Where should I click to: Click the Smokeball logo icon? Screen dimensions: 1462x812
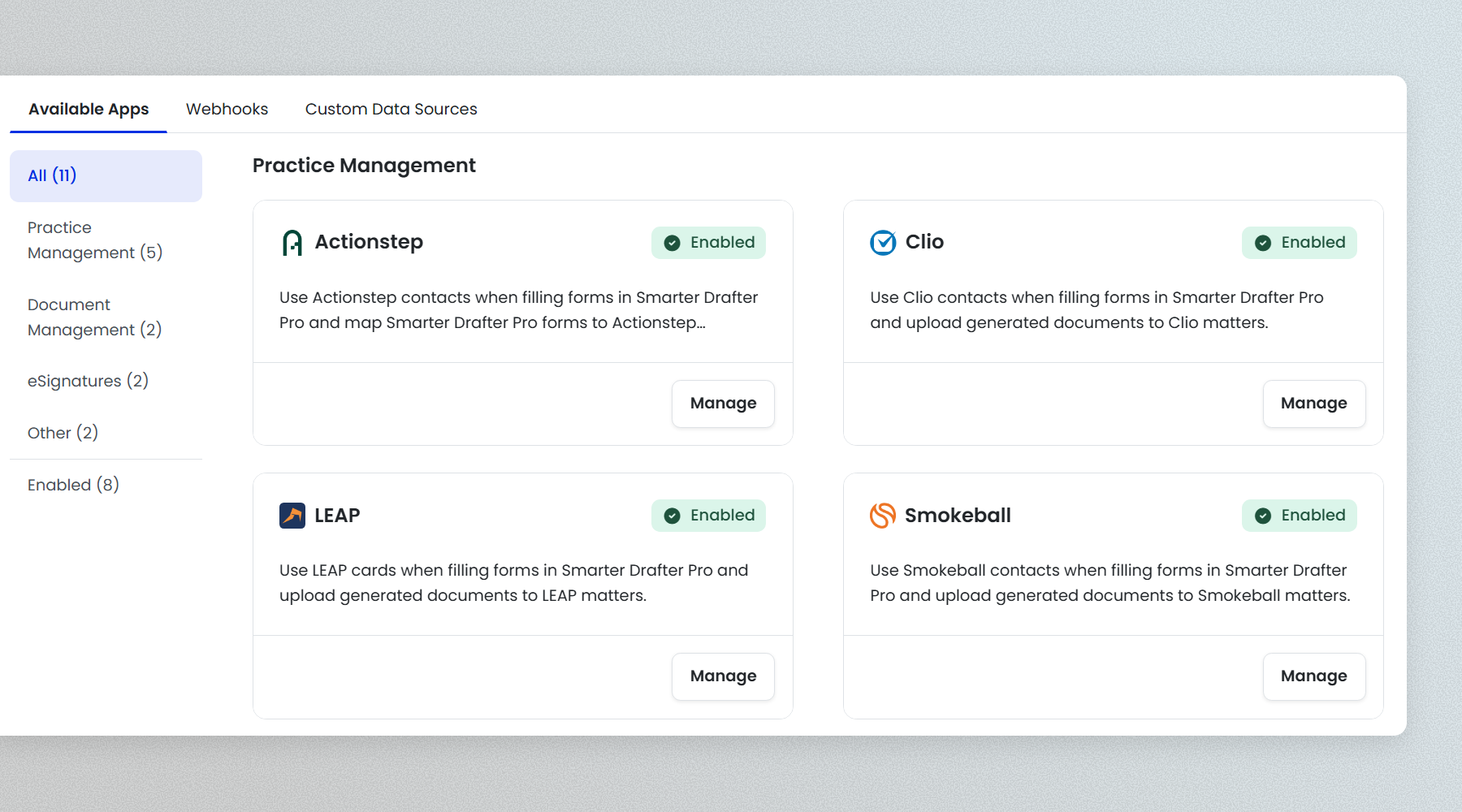click(x=883, y=516)
